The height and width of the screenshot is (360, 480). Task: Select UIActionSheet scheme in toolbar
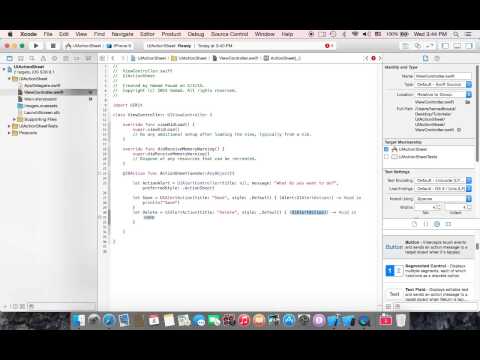click(83, 46)
